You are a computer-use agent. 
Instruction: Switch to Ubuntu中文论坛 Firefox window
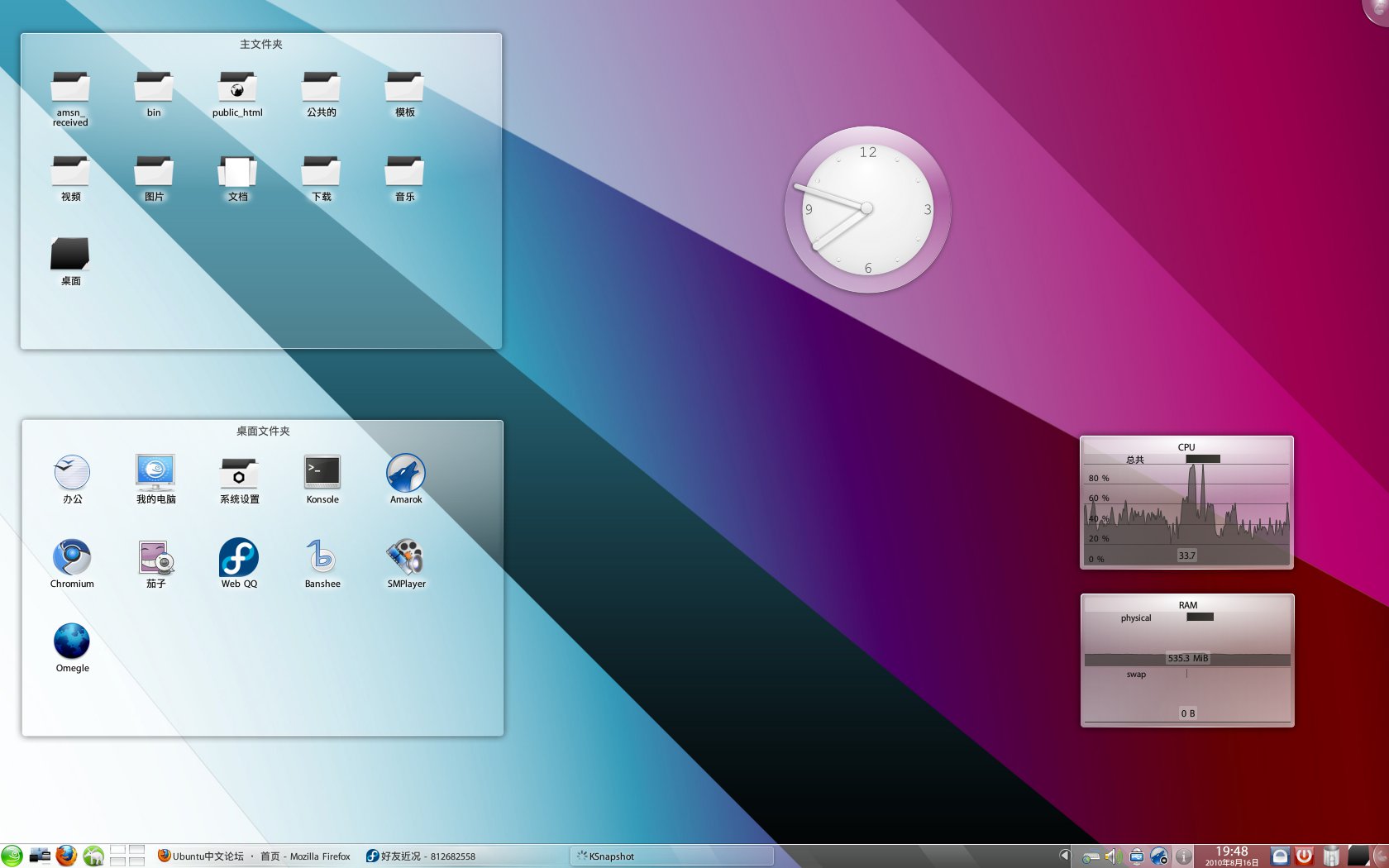[254, 856]
